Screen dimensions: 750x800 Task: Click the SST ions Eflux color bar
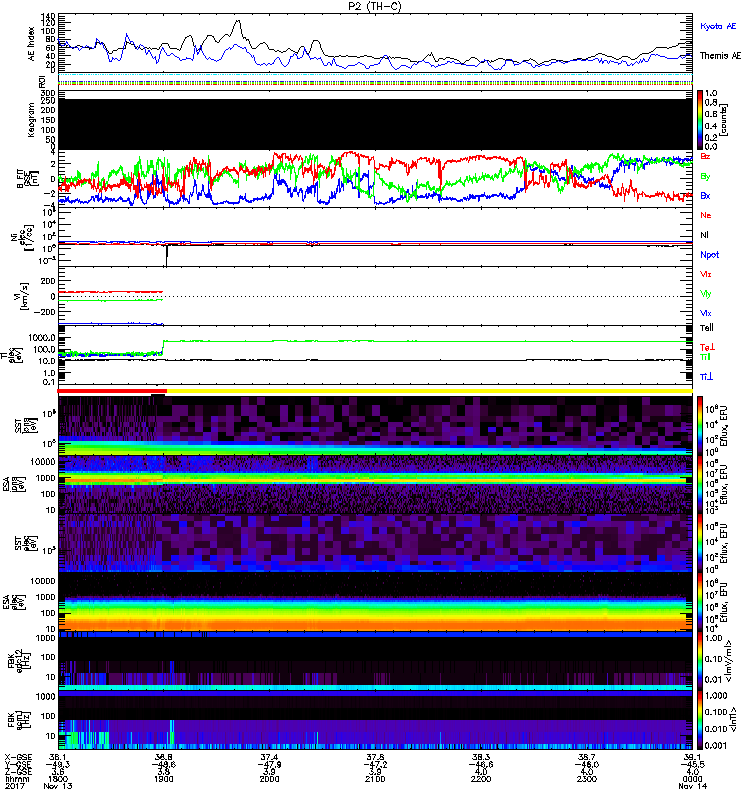pos(700,424)
